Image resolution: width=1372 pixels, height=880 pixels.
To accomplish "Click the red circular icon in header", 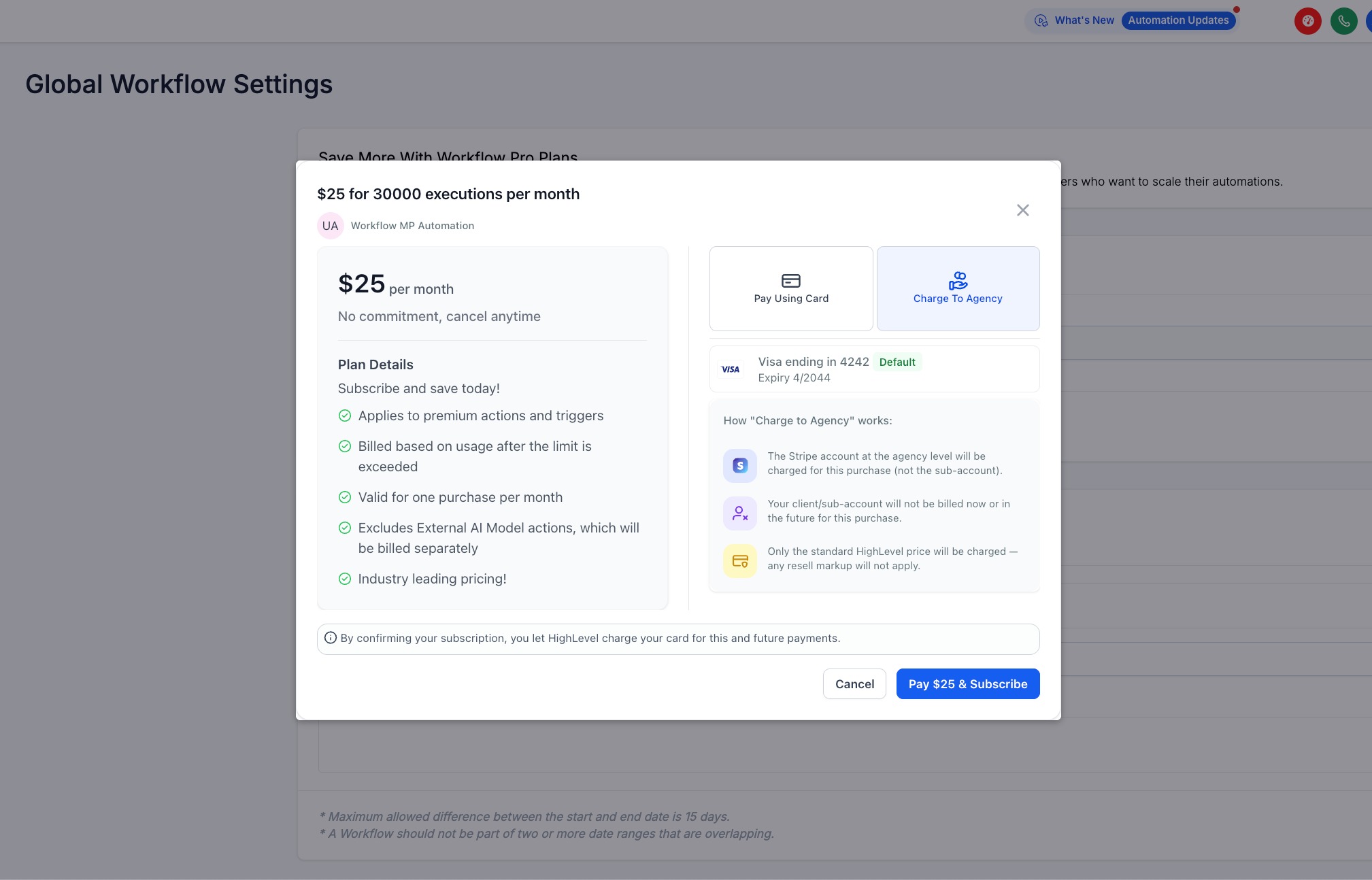I will click(x=1307, y=21).
